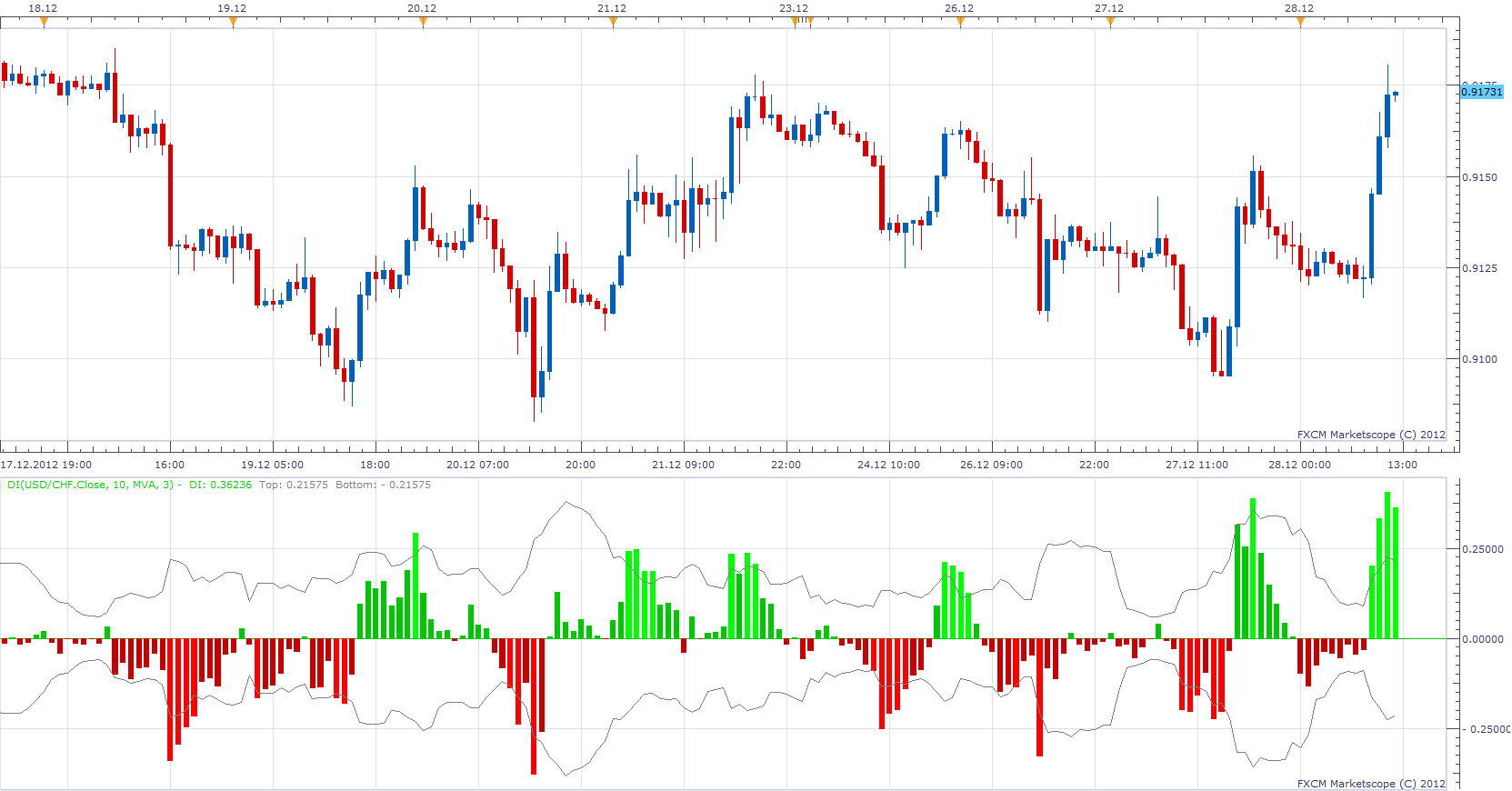Click the 24.12 10:00 time label
This screenshot has width=1512, height=791.
(888, 465)
